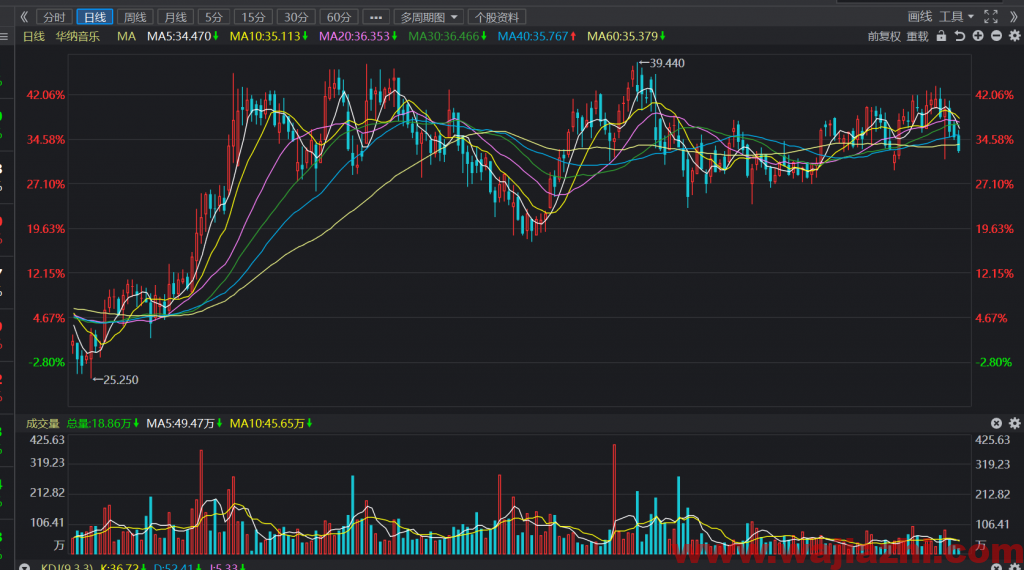1024x570 pixels.
Task: Click the MA60:35.379 value
Action: click(x=626, y=37)
